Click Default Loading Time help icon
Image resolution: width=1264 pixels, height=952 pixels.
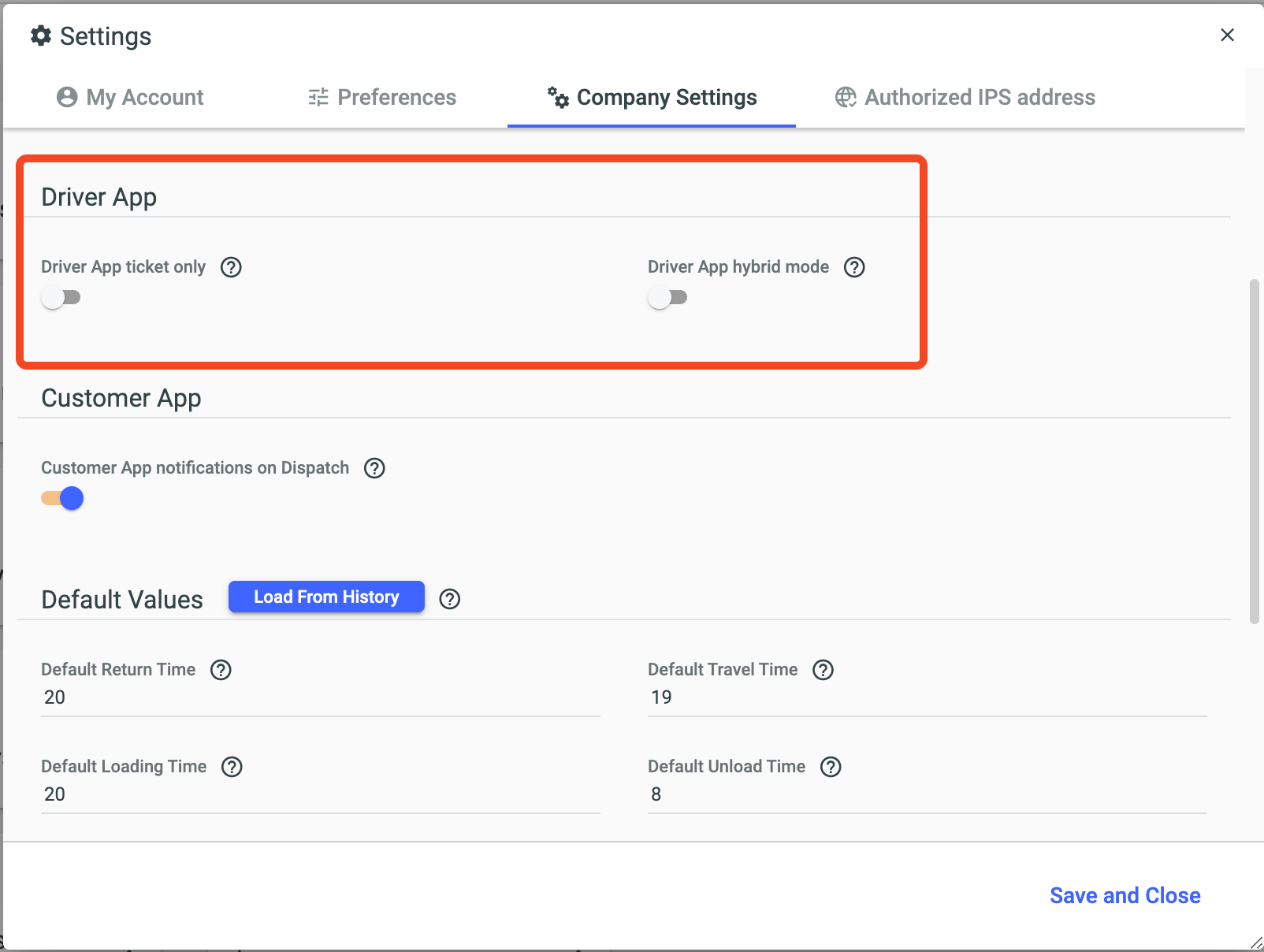[x=232, y=767]
